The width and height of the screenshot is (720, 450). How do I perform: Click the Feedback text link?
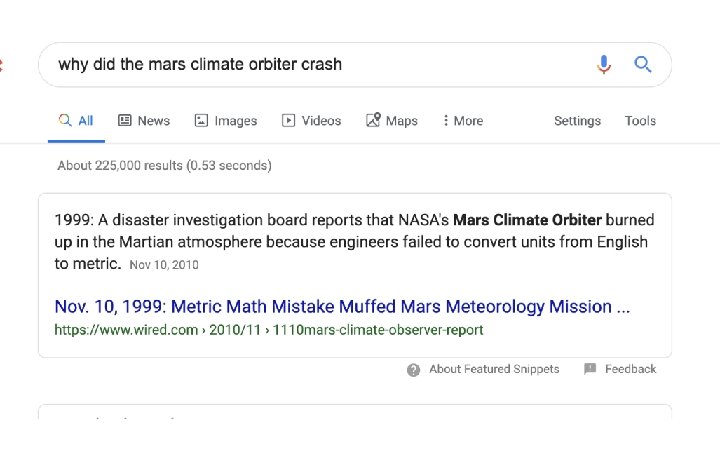pos(630,369)
